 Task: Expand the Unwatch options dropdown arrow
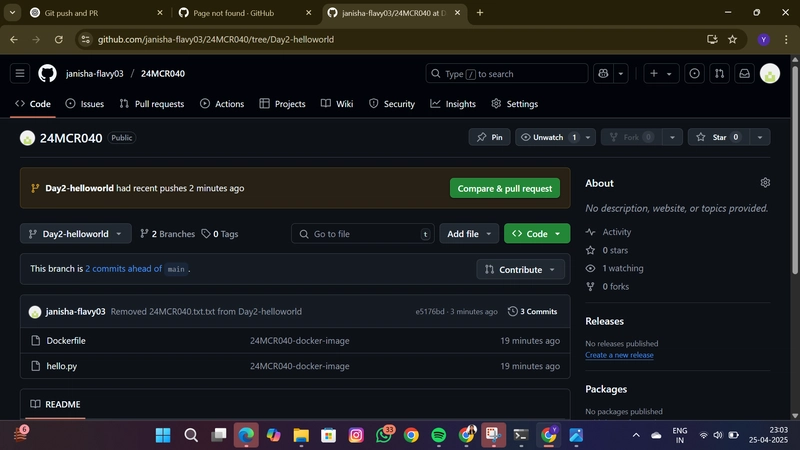click(x=588, y=137)
